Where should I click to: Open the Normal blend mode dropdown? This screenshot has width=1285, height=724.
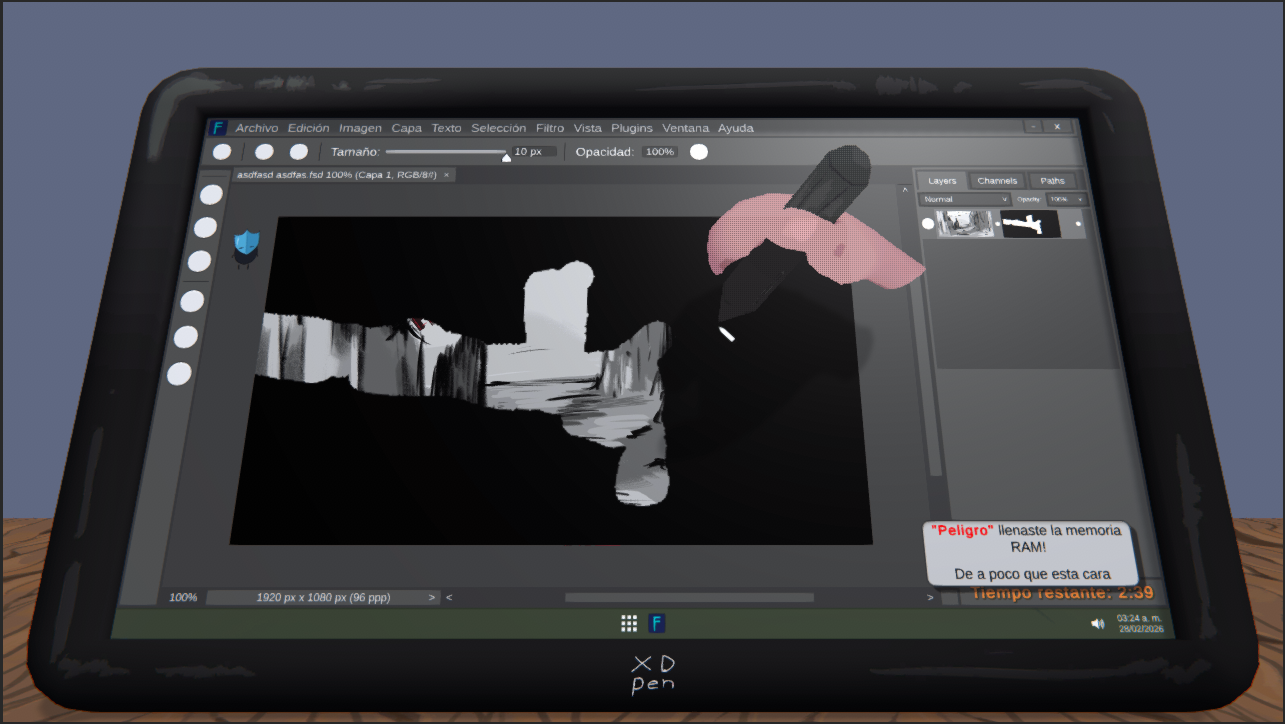(965, 200)
